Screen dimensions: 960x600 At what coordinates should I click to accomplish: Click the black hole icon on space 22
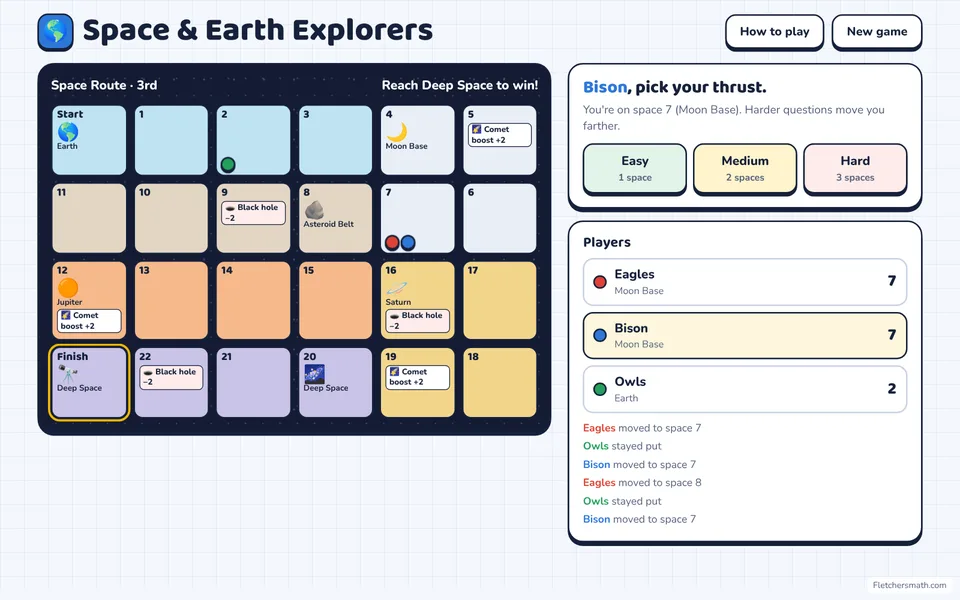pyautogui.click(x=148, y=372)
